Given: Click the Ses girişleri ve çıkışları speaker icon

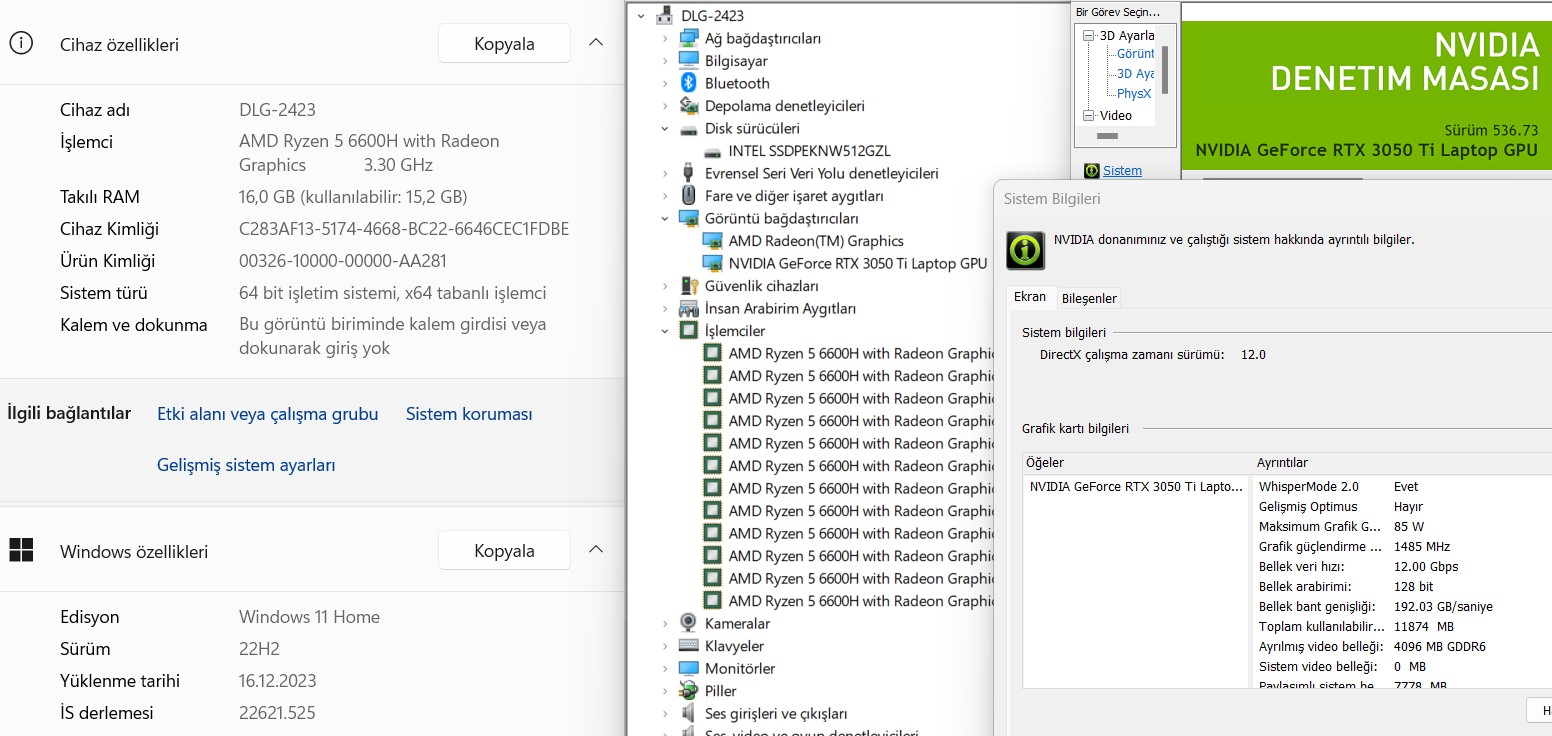Looking at the screenshot, I should click(688, 713).
